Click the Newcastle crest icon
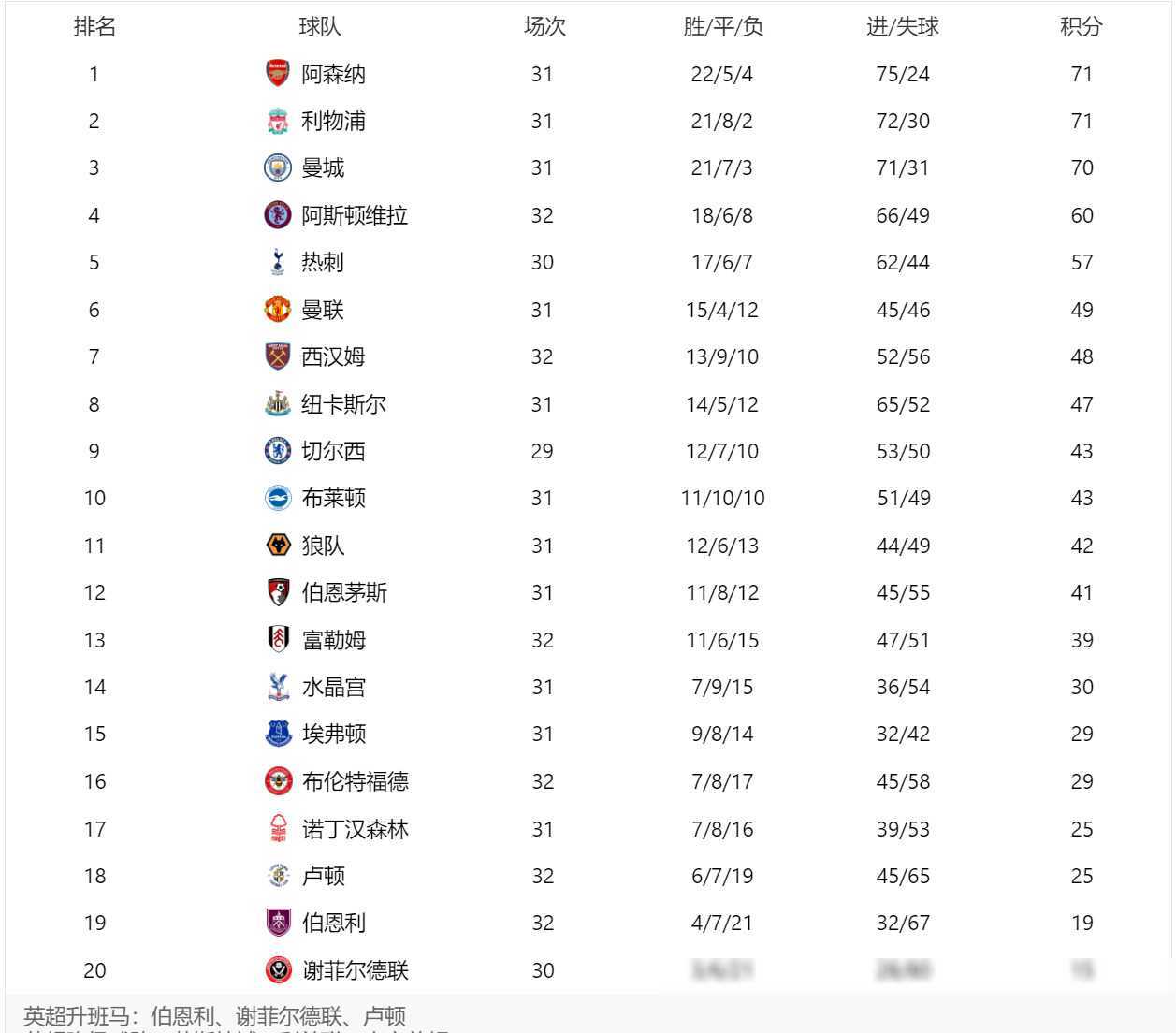1176x1033 pixels. point(278,404)
